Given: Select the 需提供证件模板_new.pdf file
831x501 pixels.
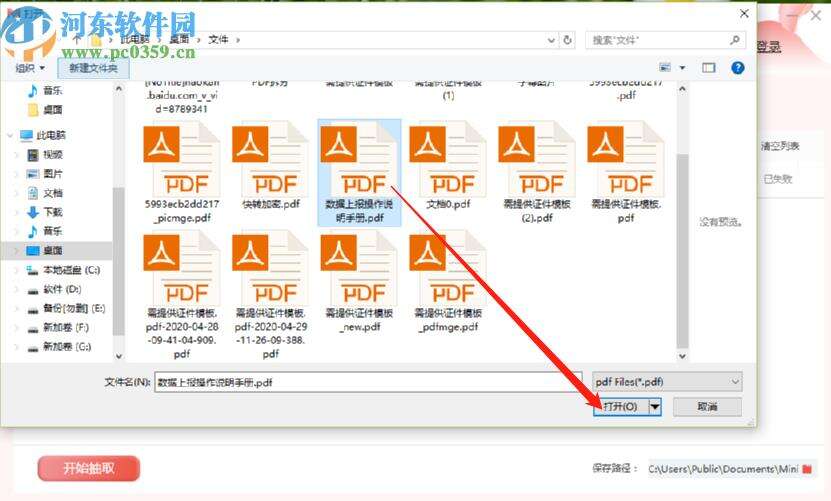Looking at the screenshot, I should click(x=359, y=282).
